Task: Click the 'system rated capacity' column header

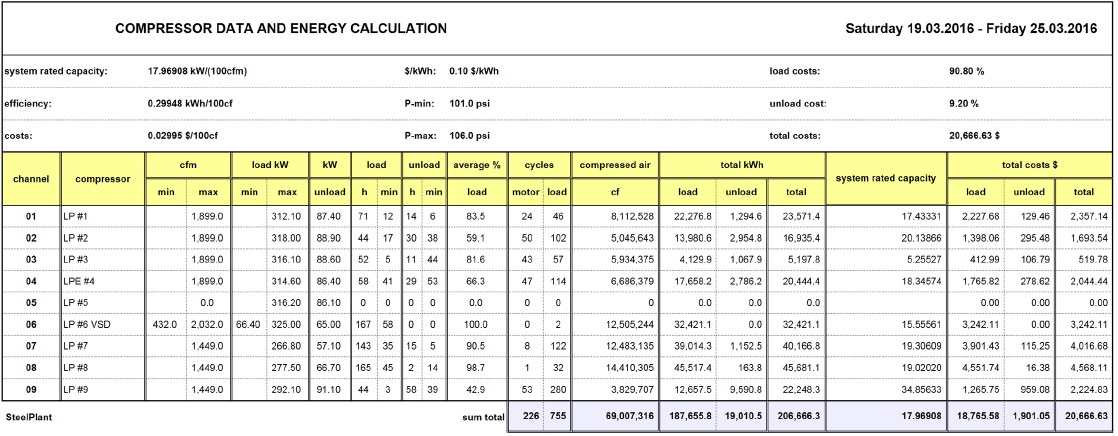Action: click(x=886, y=178)
